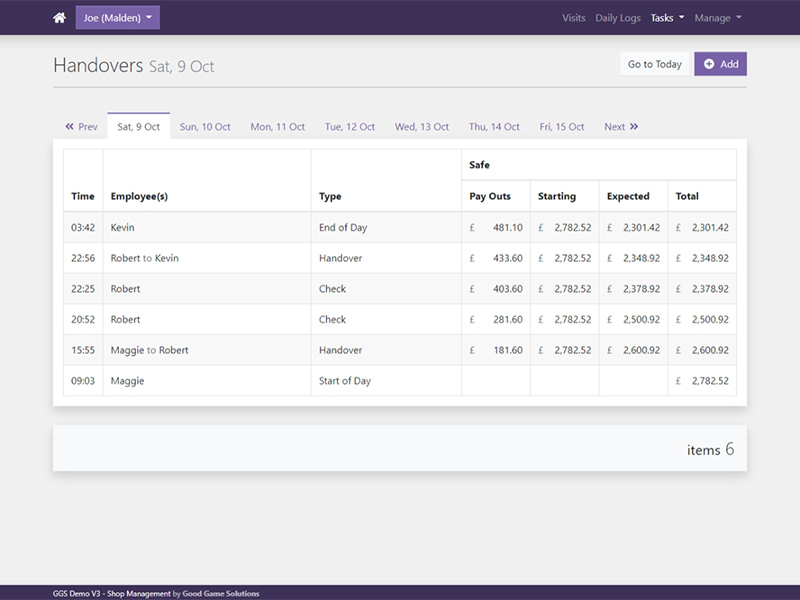Open Daily Logs from the navbar
The height and width of the screenshot is (600, 800).
[x=618, y=18]
